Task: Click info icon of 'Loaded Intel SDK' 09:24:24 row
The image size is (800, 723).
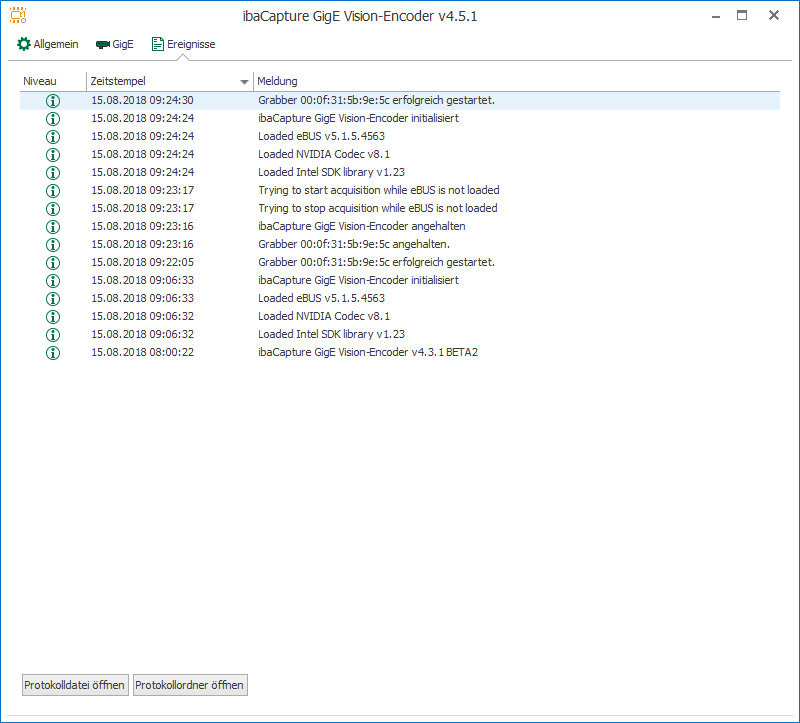Action: 53,173
